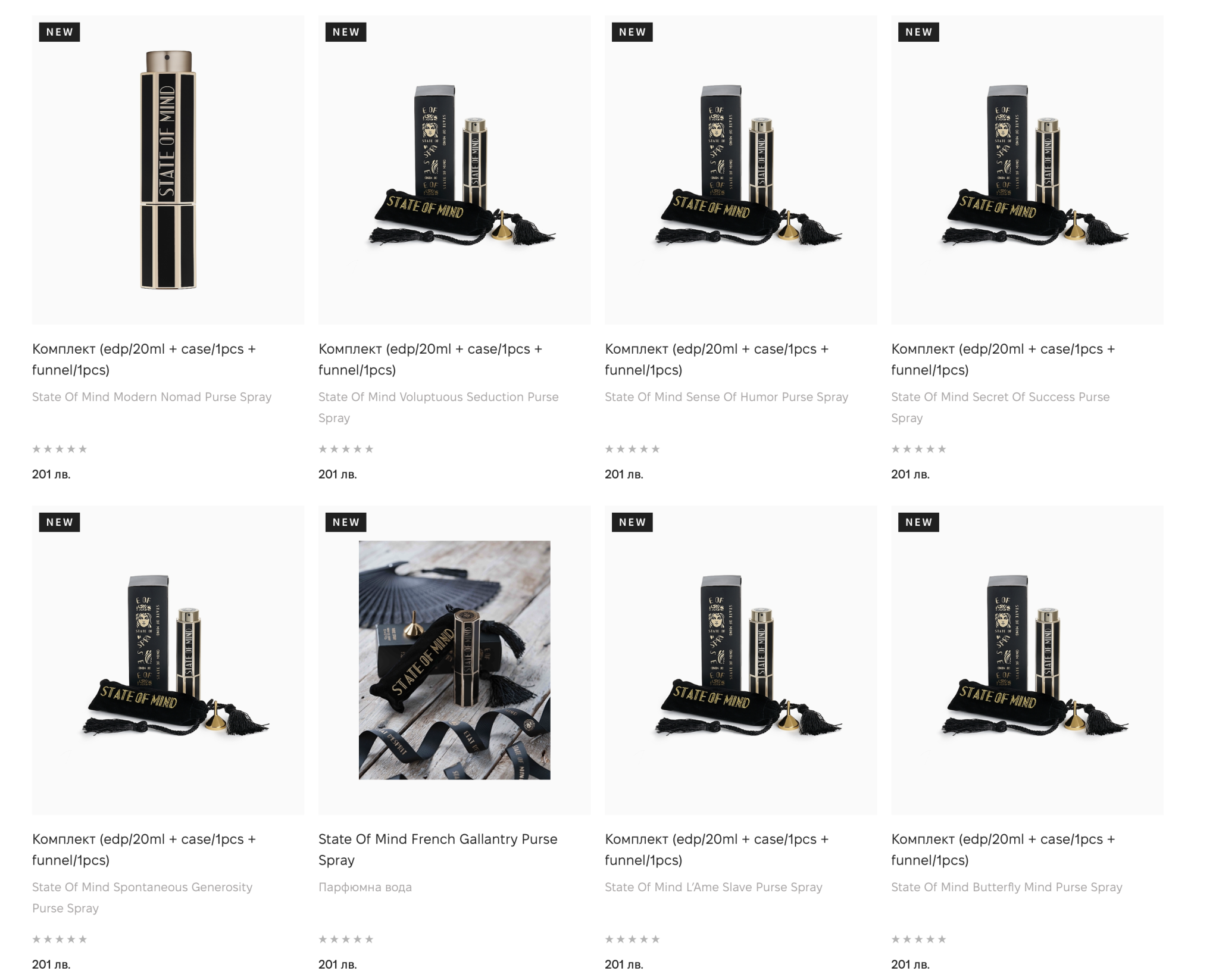1219x980 pixels.
Task: Open Комплект title above Spontaneous Generosity
Action: click(x=144, y=850)
